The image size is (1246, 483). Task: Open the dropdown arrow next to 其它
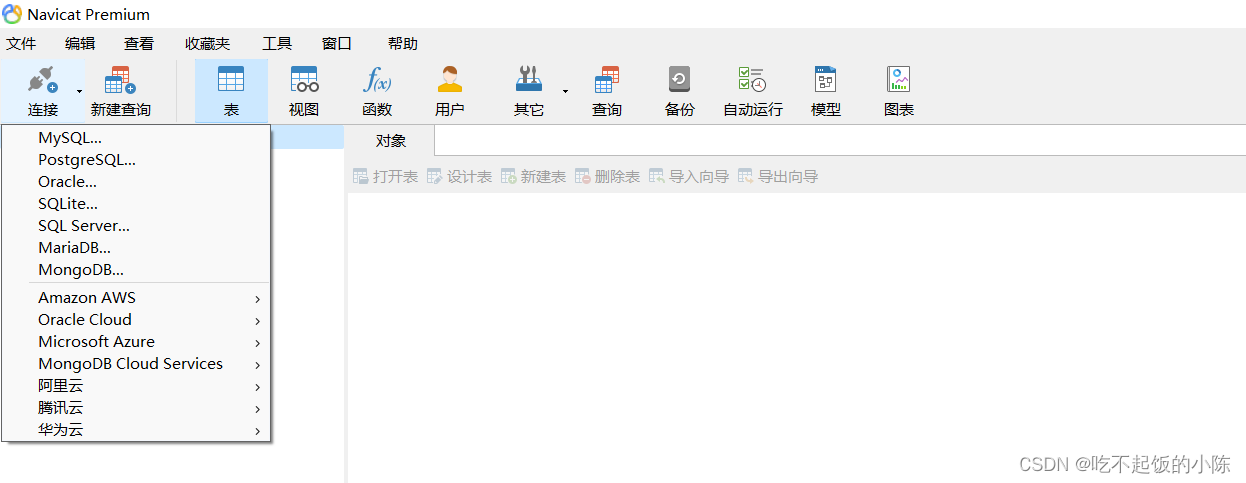click(x=565, y=91)
